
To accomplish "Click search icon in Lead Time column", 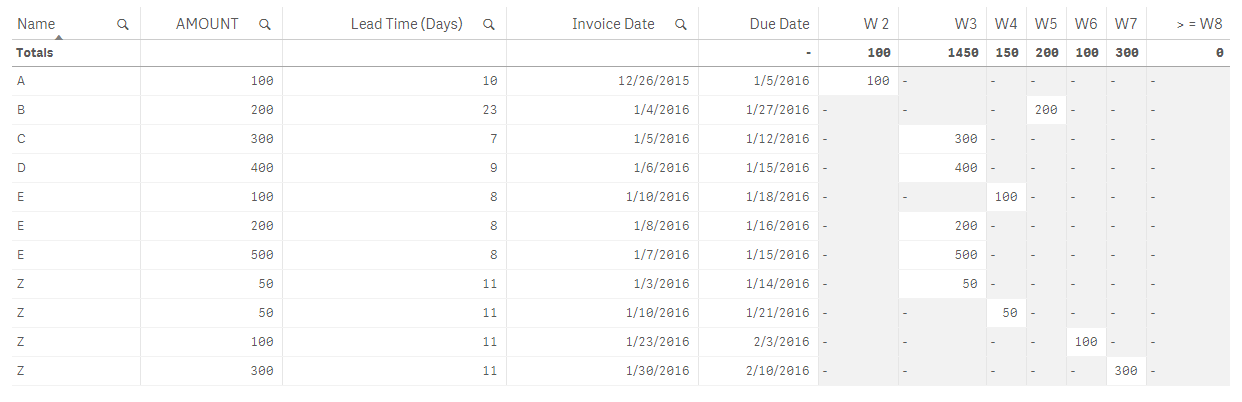I will tap(488, 24).
